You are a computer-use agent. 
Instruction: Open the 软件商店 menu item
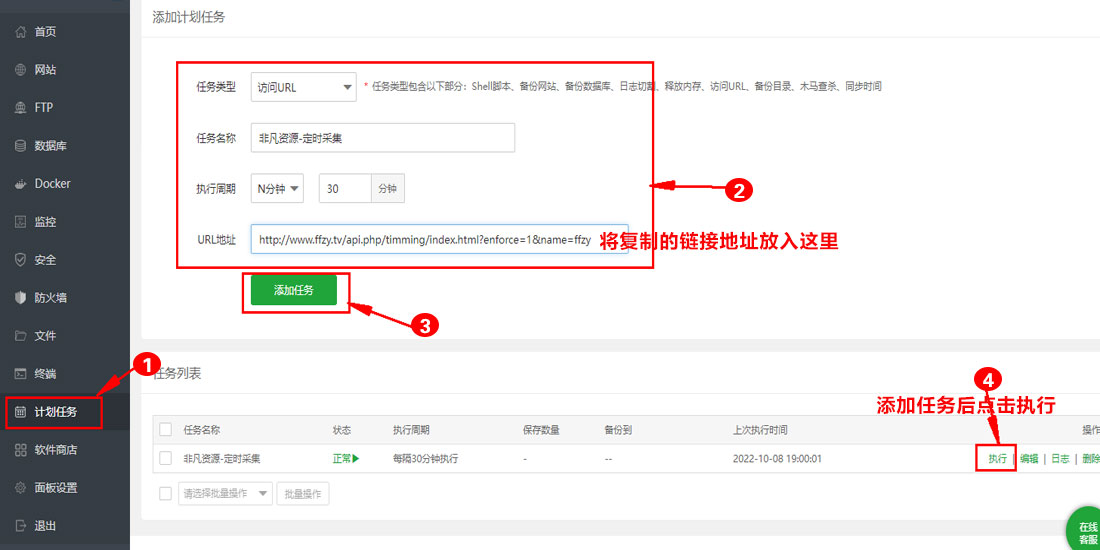click(x=55, y=450)
